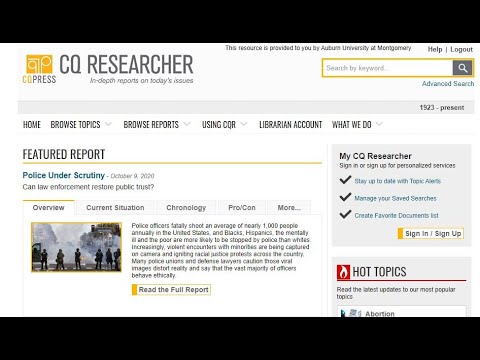Open the Browse Topics menu

[x=75, y=125]
